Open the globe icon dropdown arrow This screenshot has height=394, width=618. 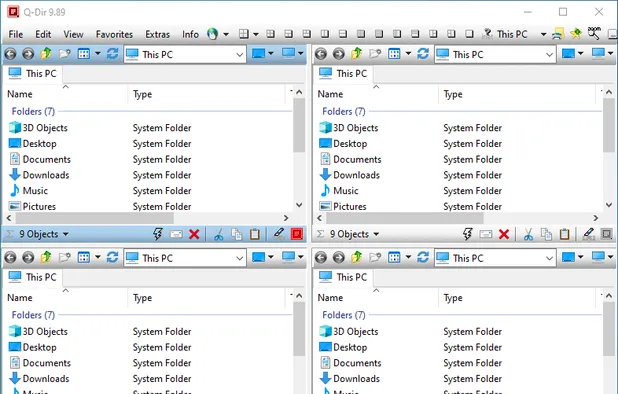[226, 34]
